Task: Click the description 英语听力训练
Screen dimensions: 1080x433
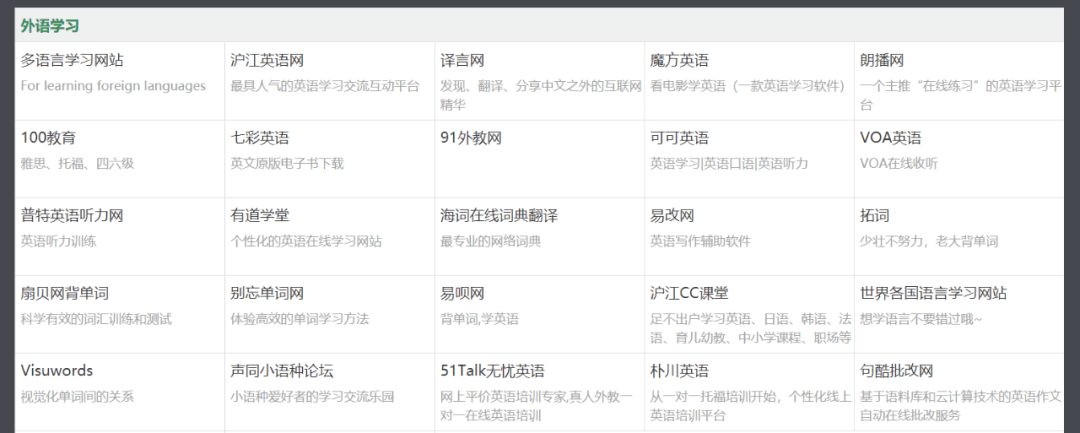Action: 59,242
